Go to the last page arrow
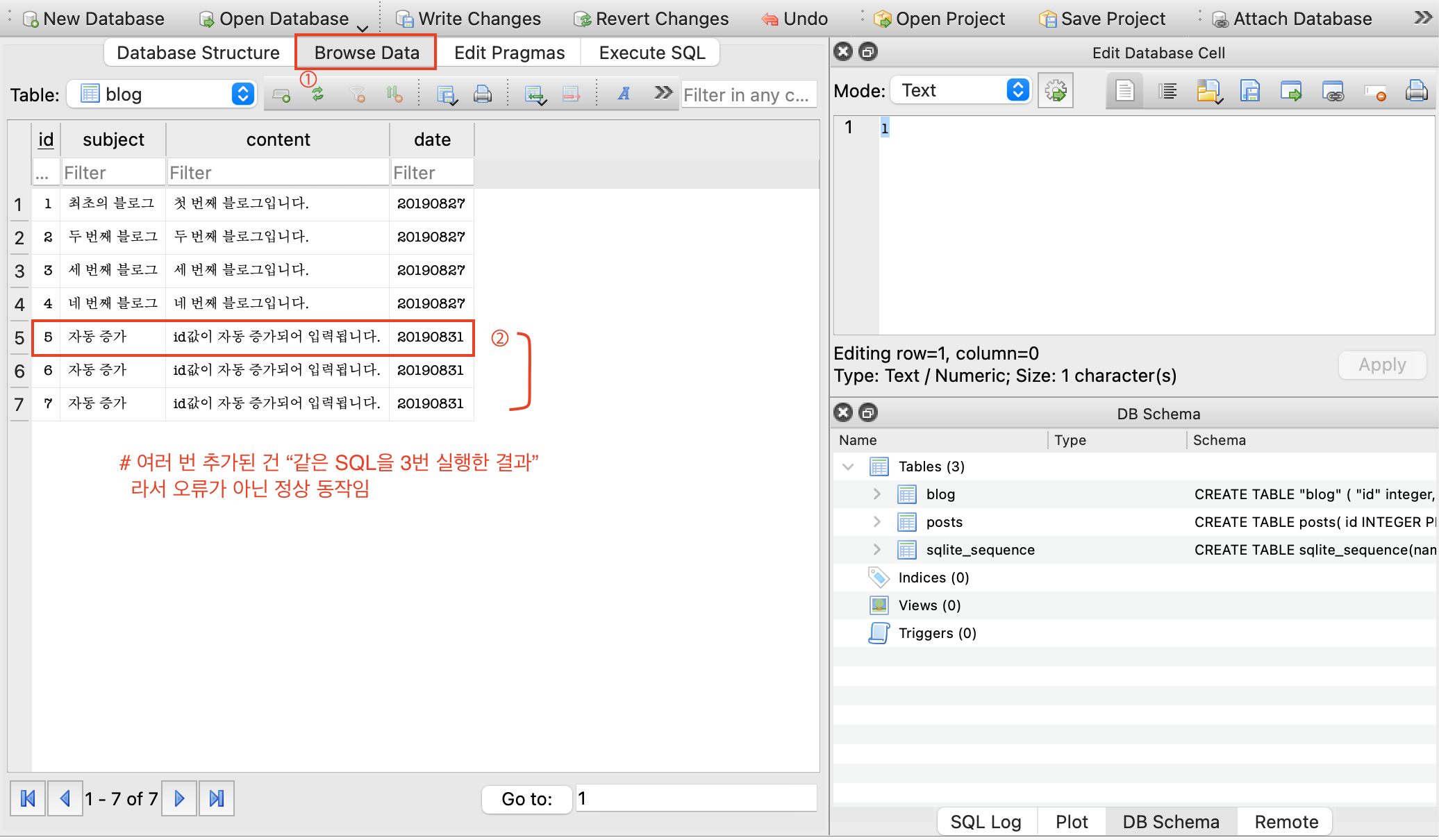This screenshot has width=1439, height=840. point(217,798)
